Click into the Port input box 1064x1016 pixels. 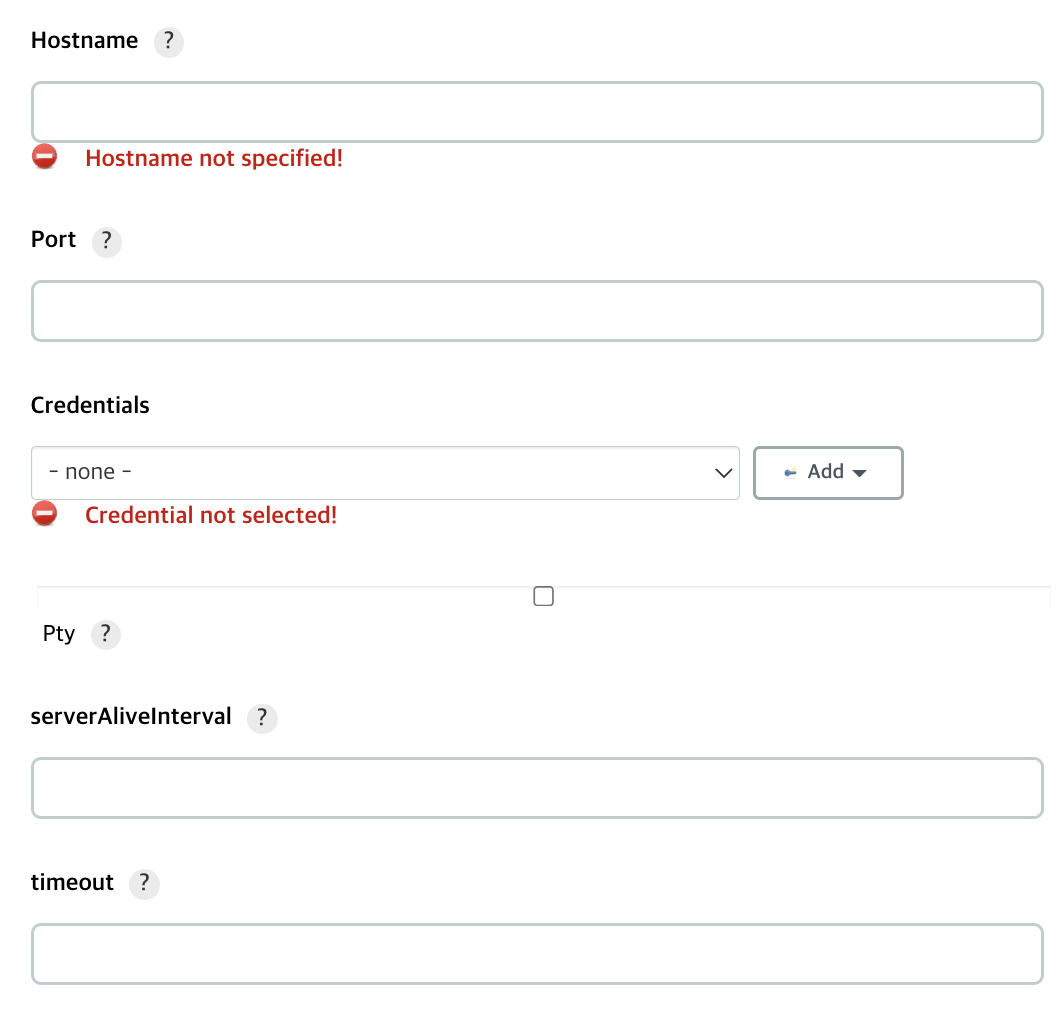537,311
